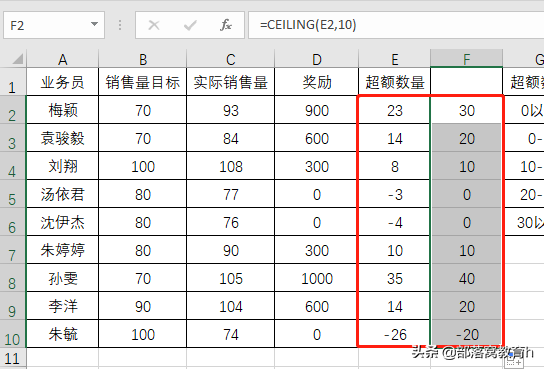Click the reward cell 1000
The height and width of the screenshot is (369, 544).
[x=316, y=278]
